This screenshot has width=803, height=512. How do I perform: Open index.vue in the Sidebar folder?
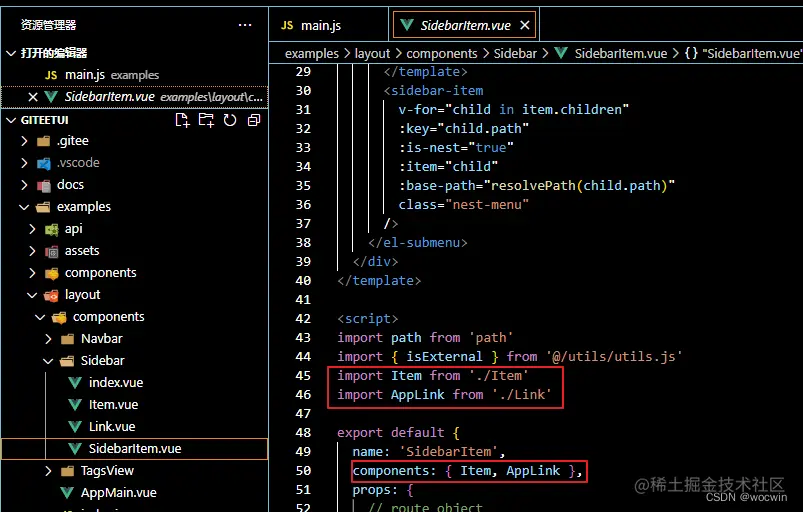116,382
